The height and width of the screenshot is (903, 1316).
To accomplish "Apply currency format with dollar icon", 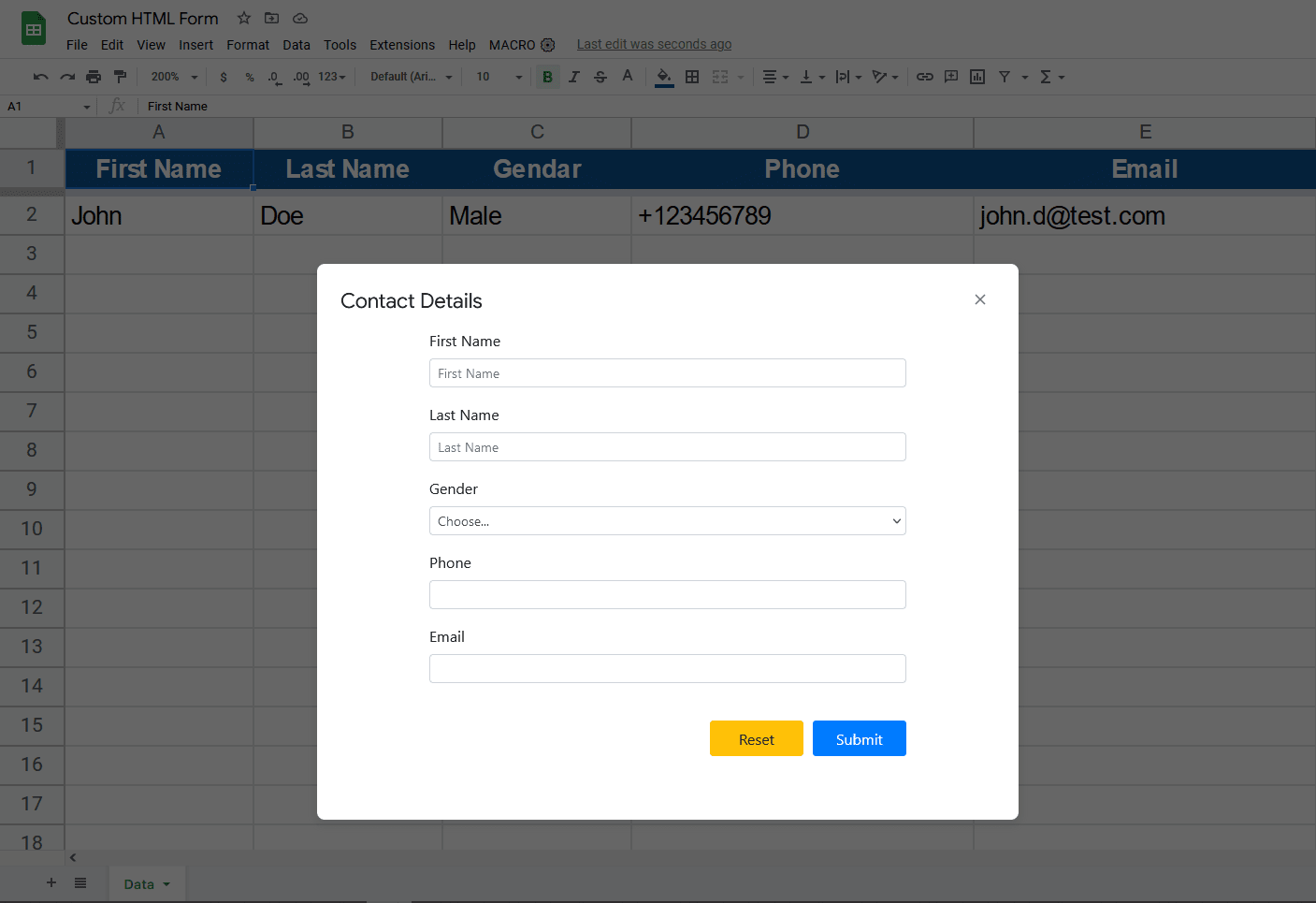I will click(x=224, y=77).
